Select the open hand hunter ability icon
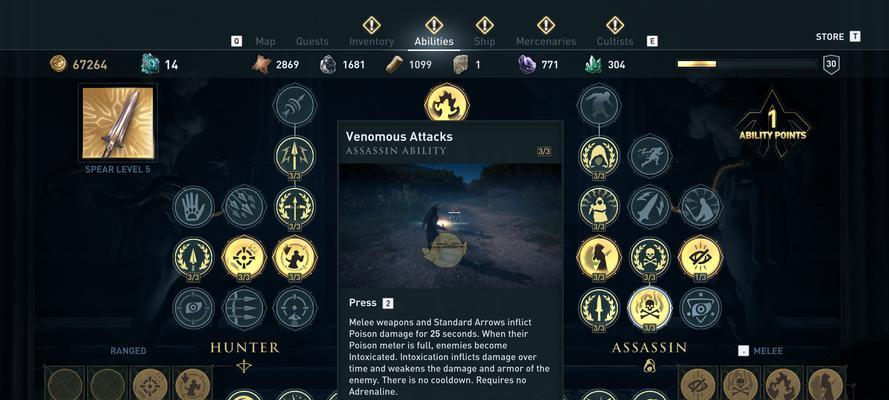 coord(193,207)
